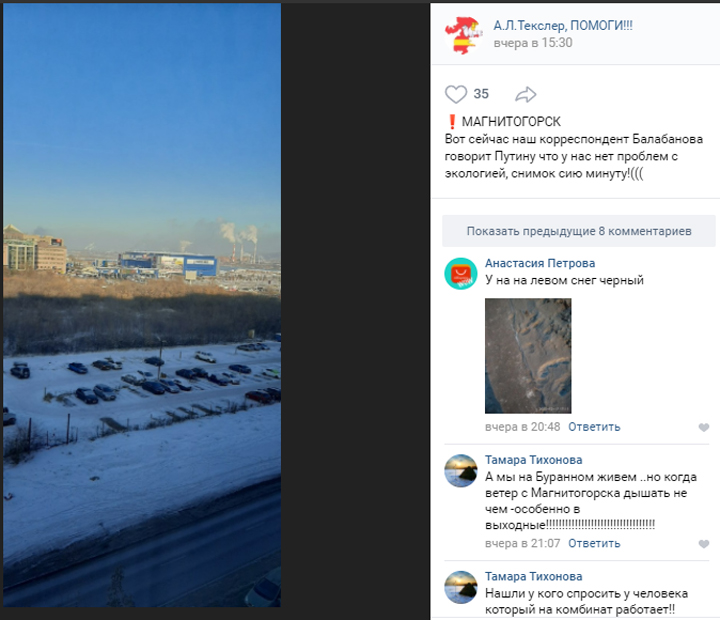Like Тамара Тихонова's 21:07 comment heart
This screenshot has width=720, height=620.
tap(703, 544)
